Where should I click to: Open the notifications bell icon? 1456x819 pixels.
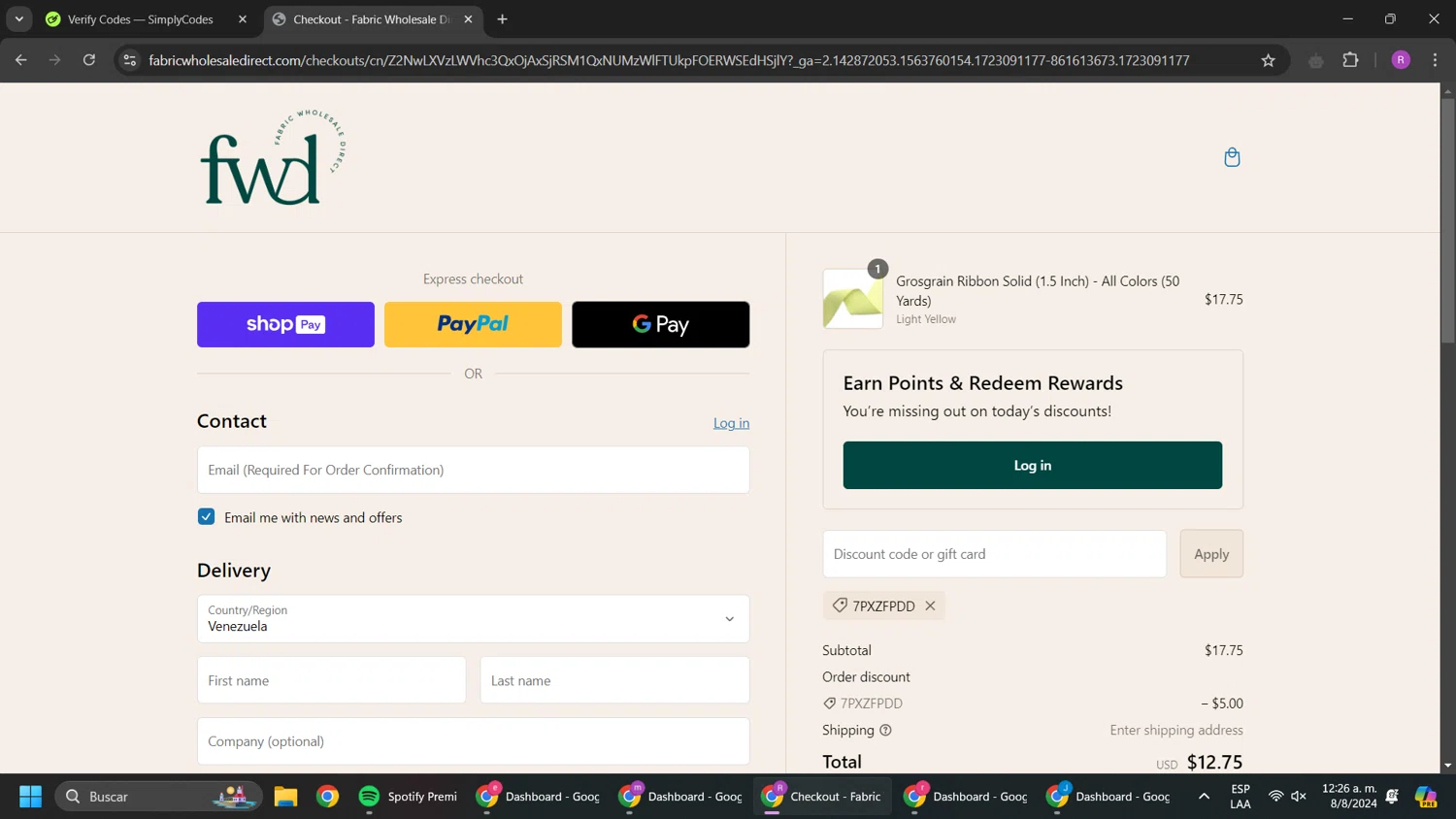(1392, 797)
